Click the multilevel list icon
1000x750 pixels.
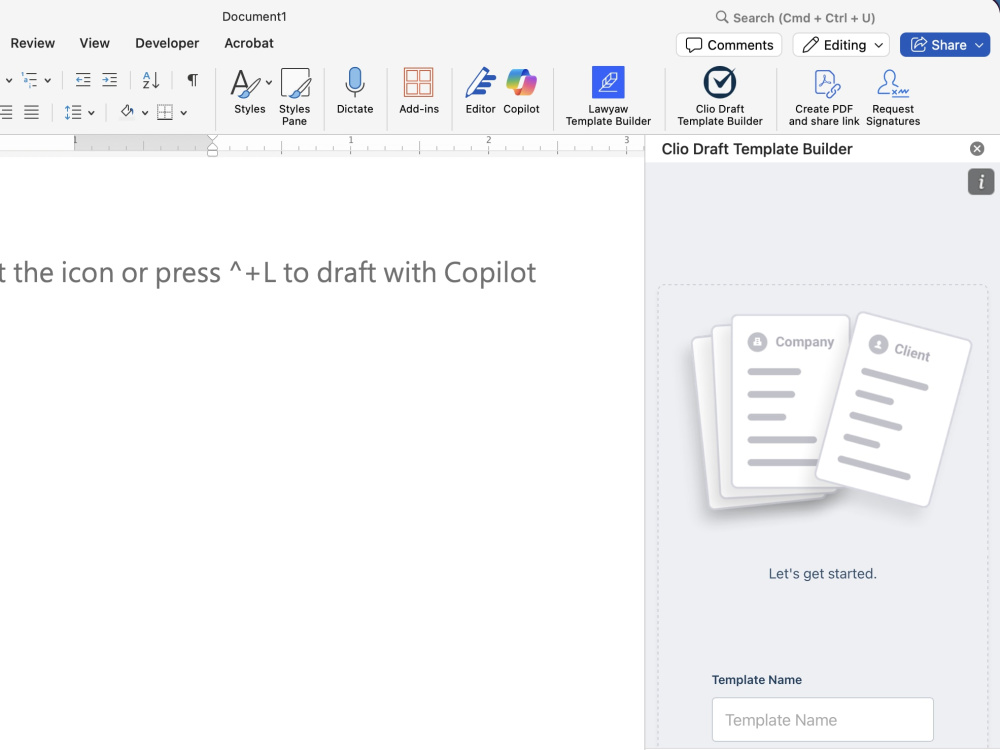30,80
